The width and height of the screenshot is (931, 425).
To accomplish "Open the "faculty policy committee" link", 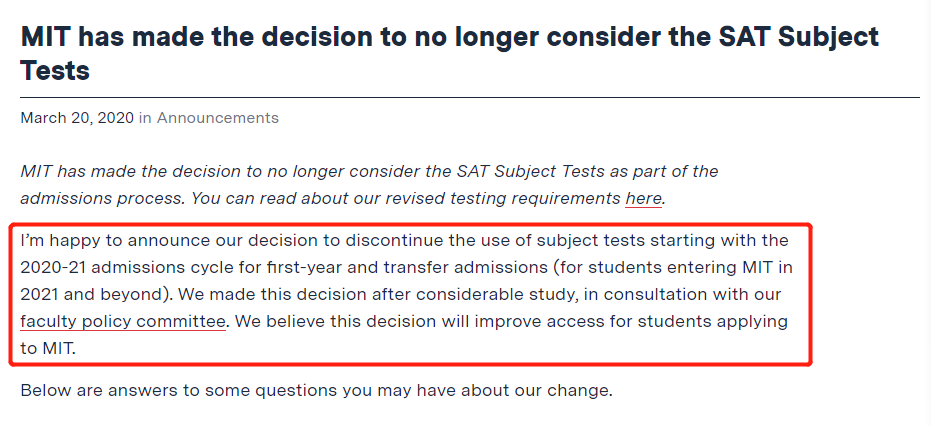I will click(x=123, y=322).
